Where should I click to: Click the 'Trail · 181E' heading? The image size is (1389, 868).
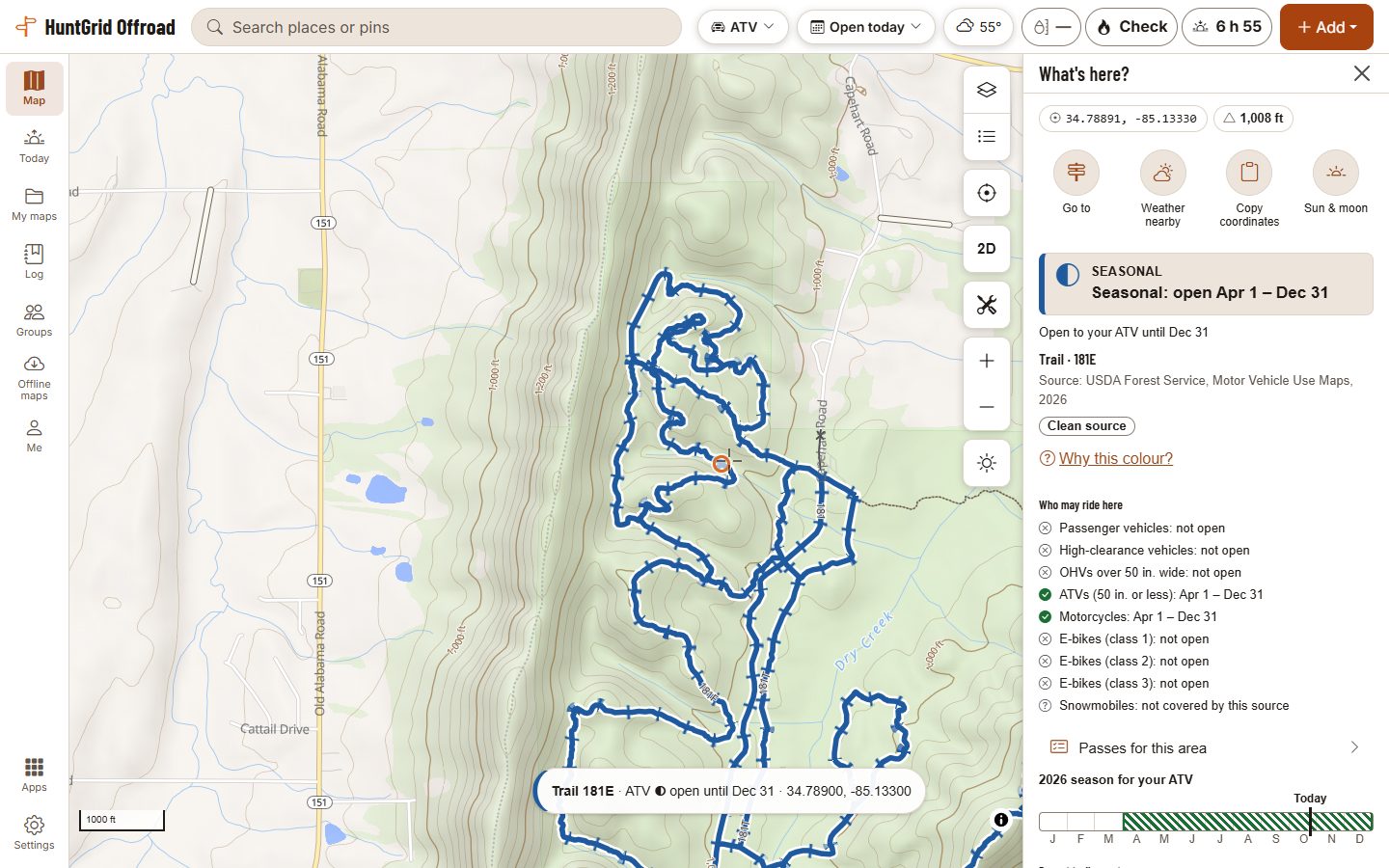1068,360
